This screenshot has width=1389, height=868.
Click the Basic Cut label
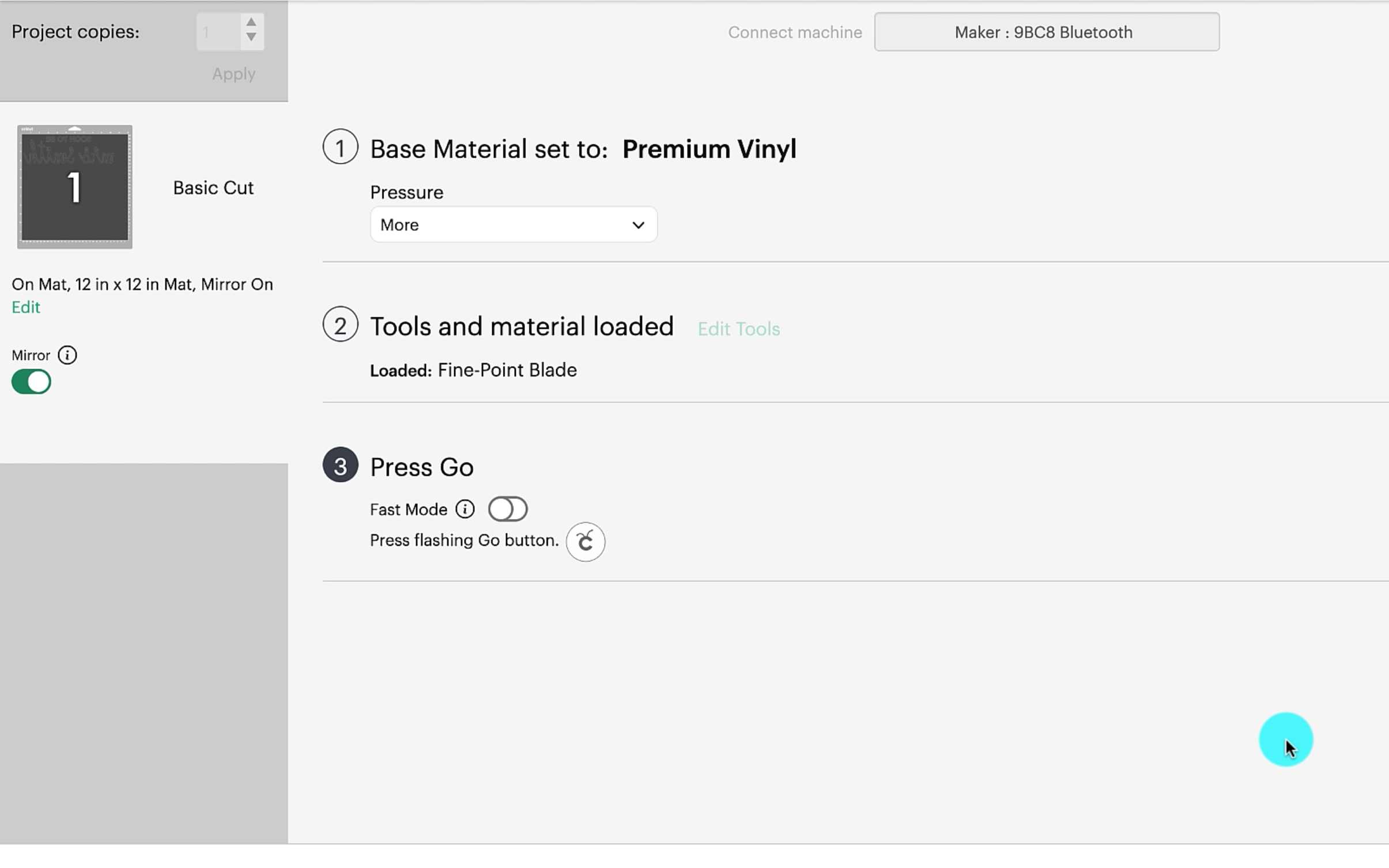pyautogui.click(x=213, y=188)
